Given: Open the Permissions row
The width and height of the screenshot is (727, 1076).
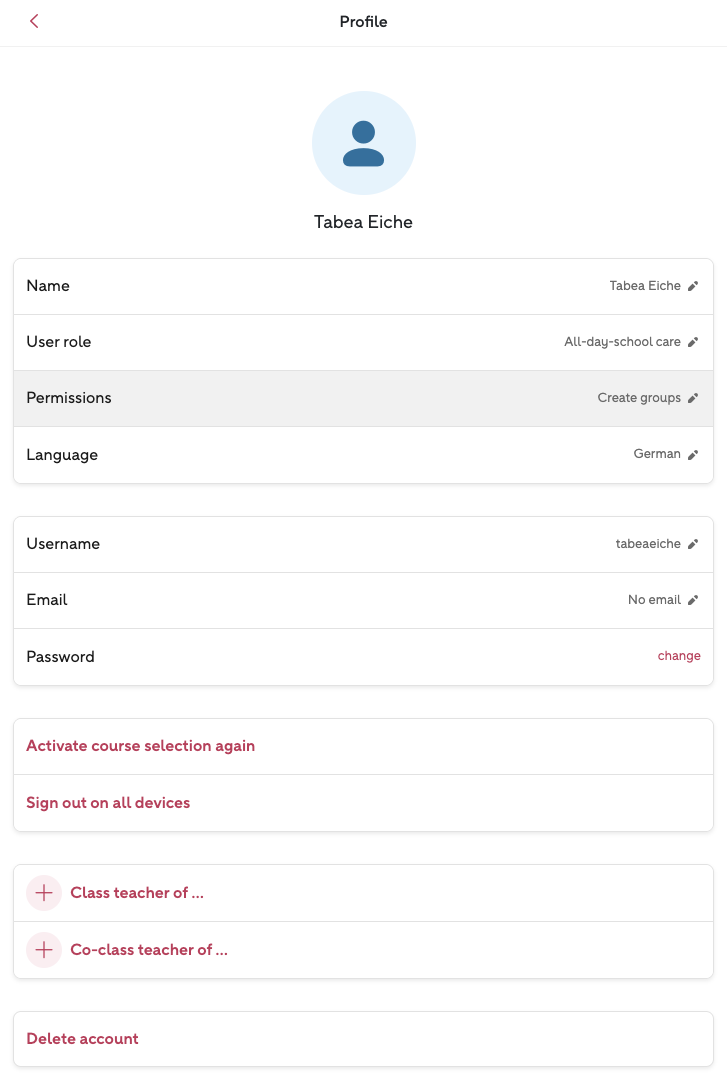Looking at the screenshot, I should pyautogui.click(x=300, y=398).
